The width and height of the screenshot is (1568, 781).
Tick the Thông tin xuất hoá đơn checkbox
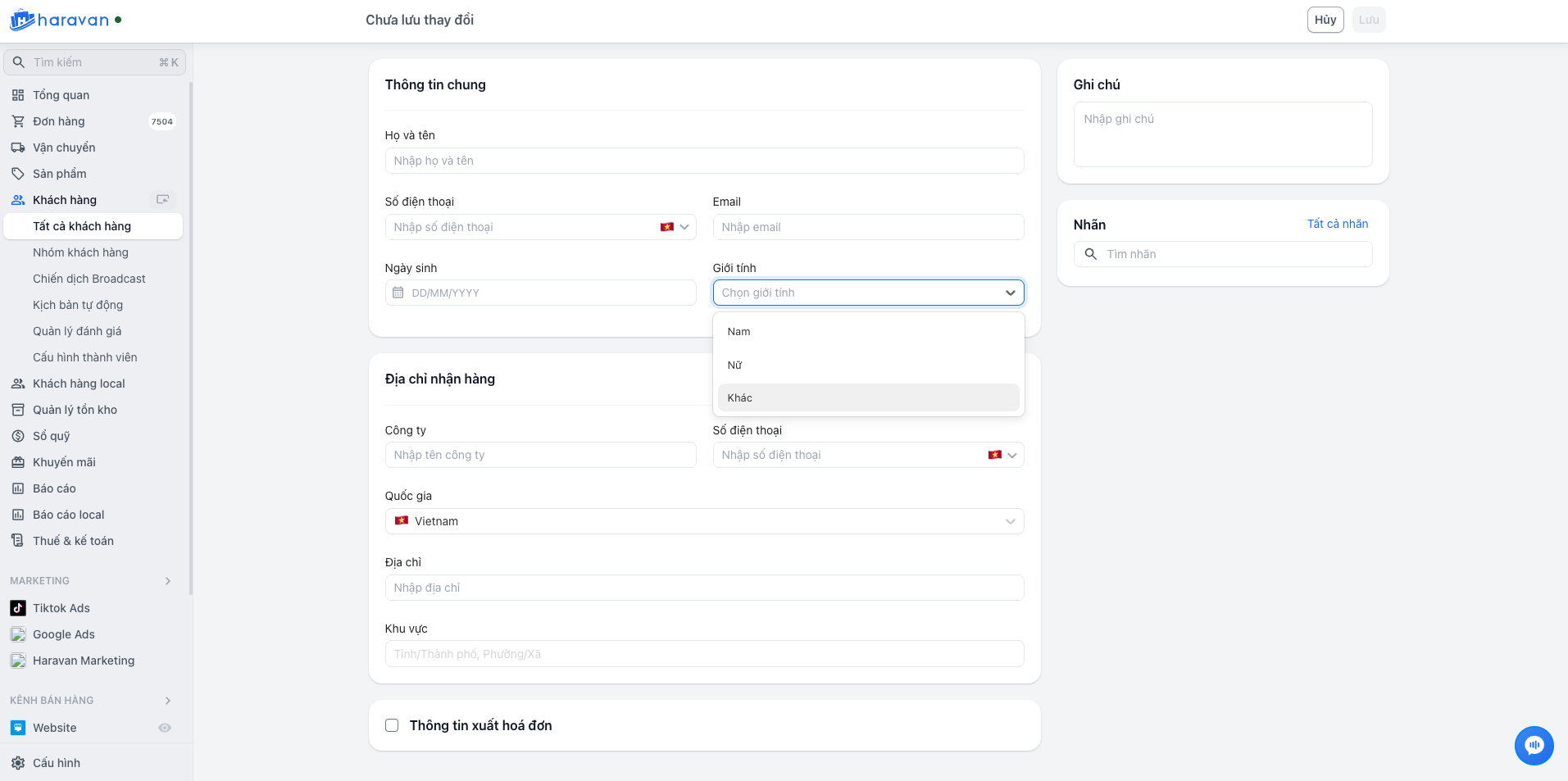pyautogui.click(x=392, y=725)
